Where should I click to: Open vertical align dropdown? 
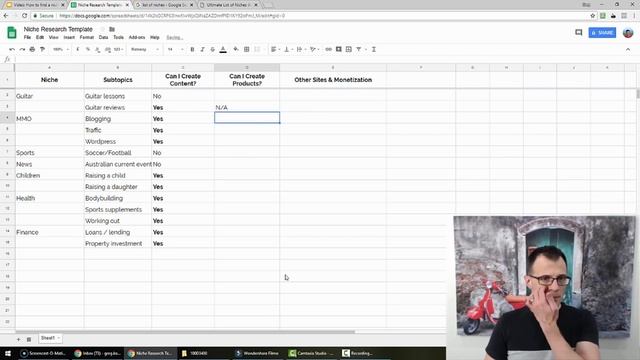tap(288, 49)
